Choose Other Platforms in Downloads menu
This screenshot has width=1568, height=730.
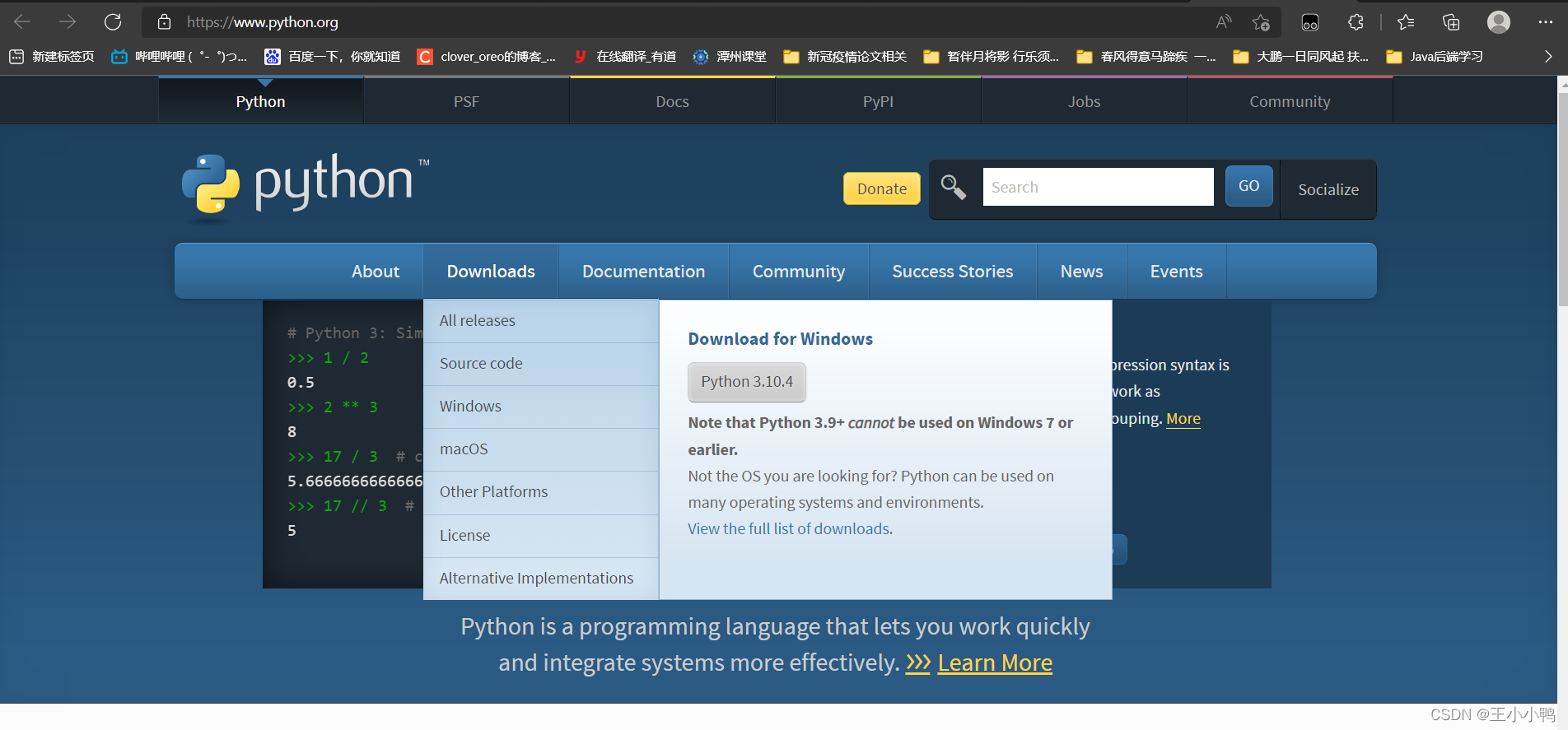541,492
